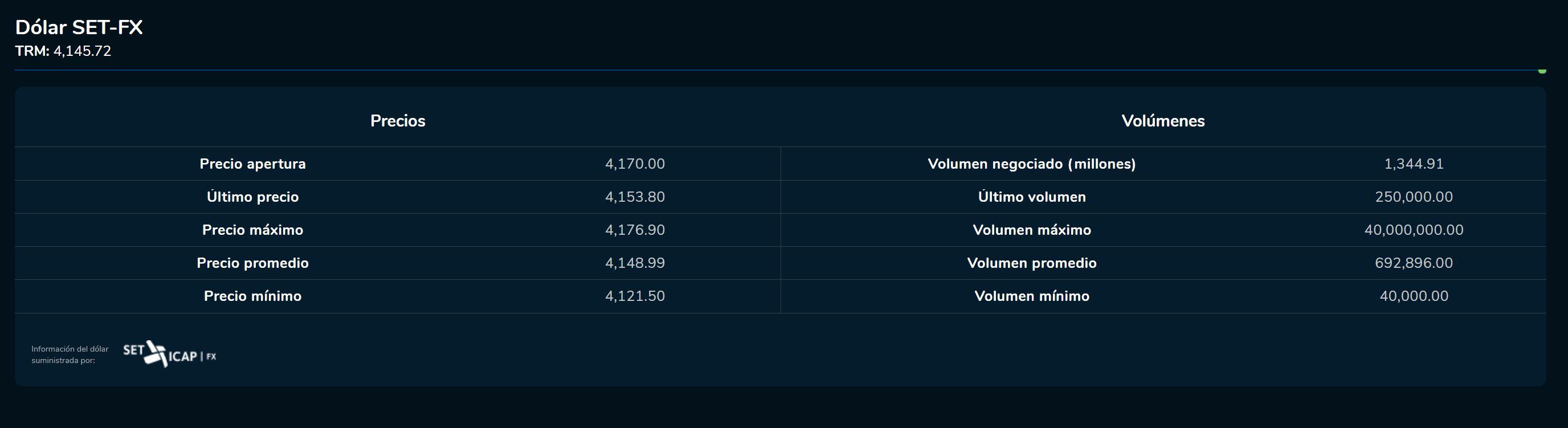Click the last price value 4,153.80
Screen dimensions: 1568x428
[634, 197]
